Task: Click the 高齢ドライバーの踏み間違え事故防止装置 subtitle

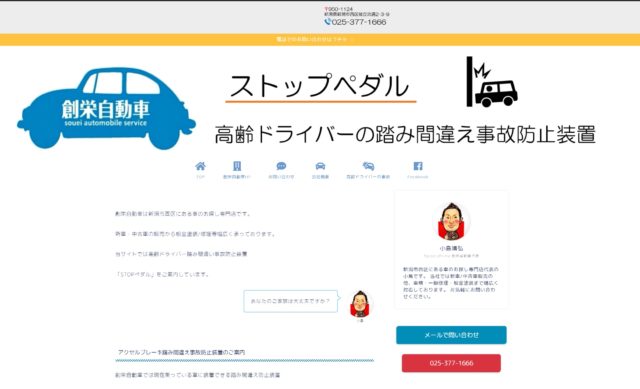Action: [x=405, y=134]
